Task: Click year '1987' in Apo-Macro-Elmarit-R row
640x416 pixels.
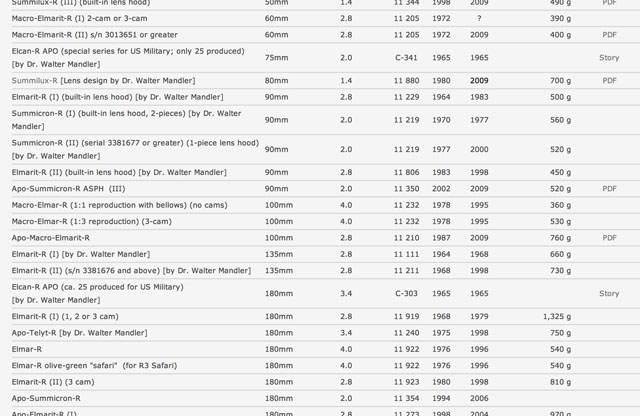Action: 441,238
